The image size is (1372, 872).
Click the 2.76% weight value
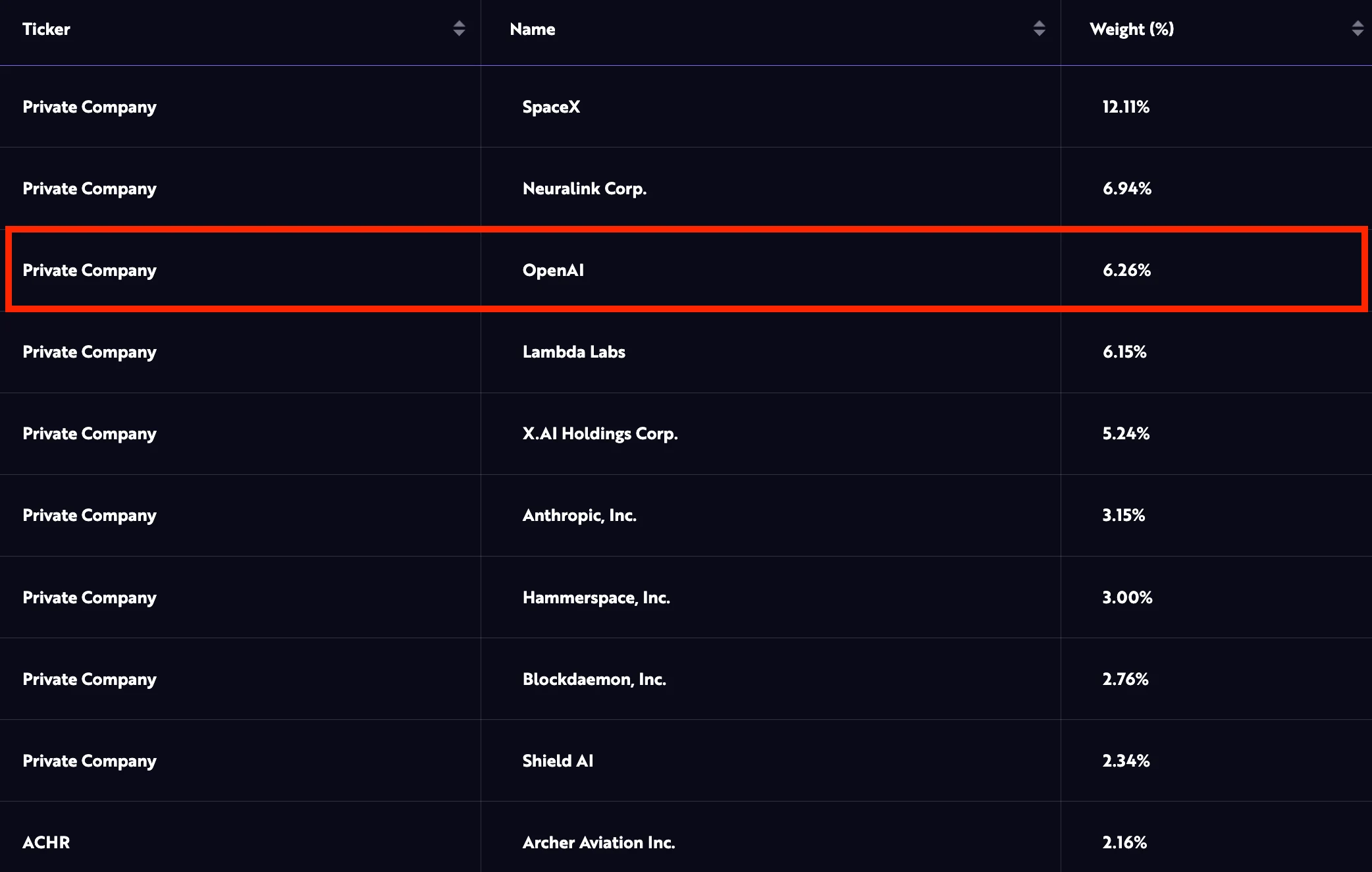[x=1125, y=679]
